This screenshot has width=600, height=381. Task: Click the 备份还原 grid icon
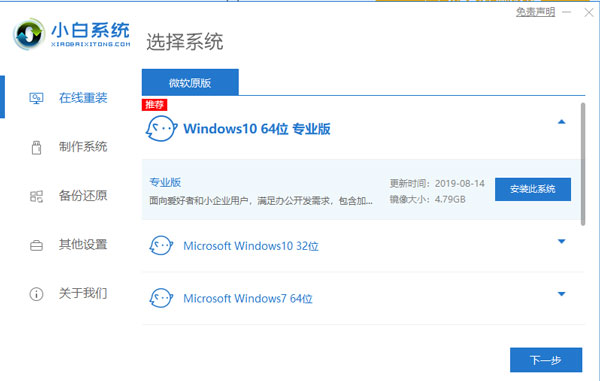point(36,196)
